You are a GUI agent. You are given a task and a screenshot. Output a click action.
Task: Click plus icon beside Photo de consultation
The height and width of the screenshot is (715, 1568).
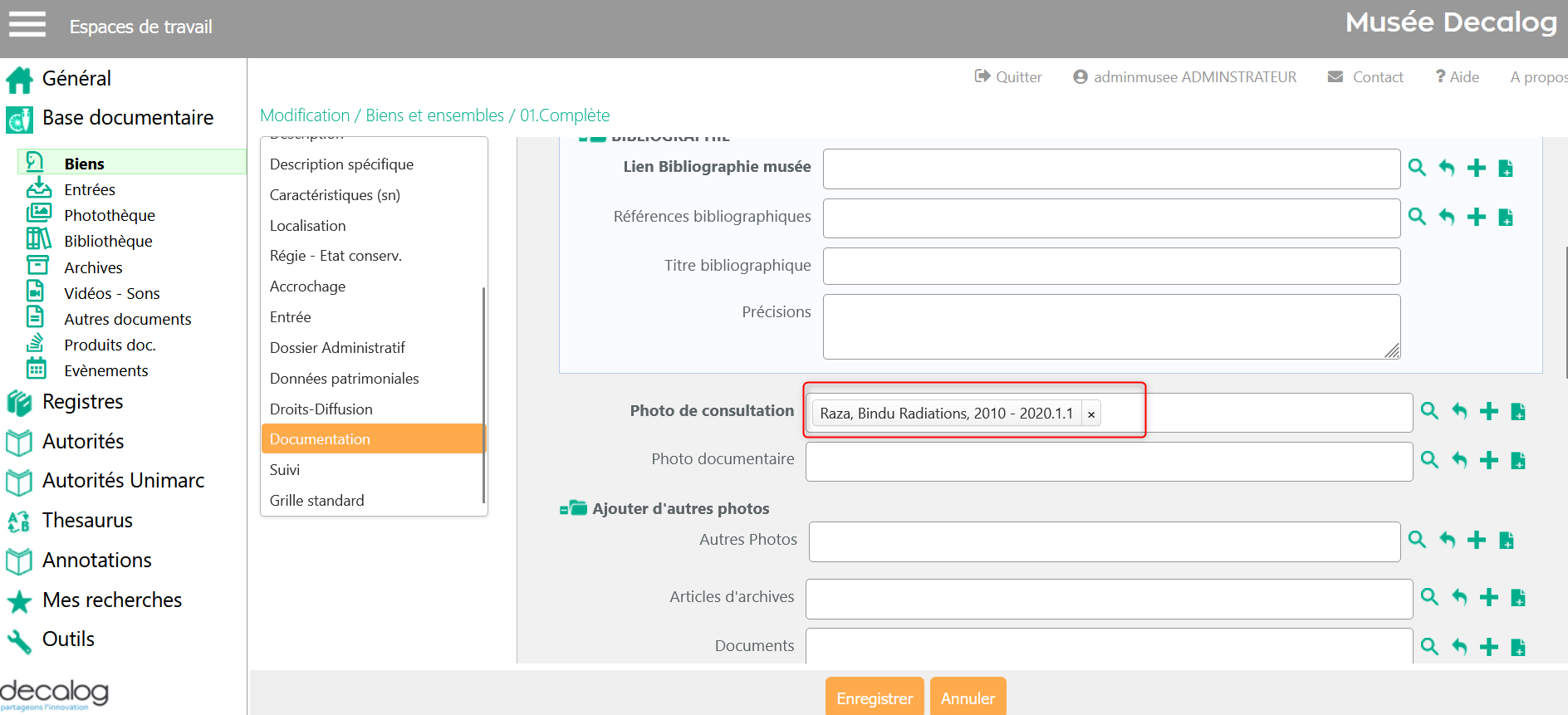coord(1489,411)
